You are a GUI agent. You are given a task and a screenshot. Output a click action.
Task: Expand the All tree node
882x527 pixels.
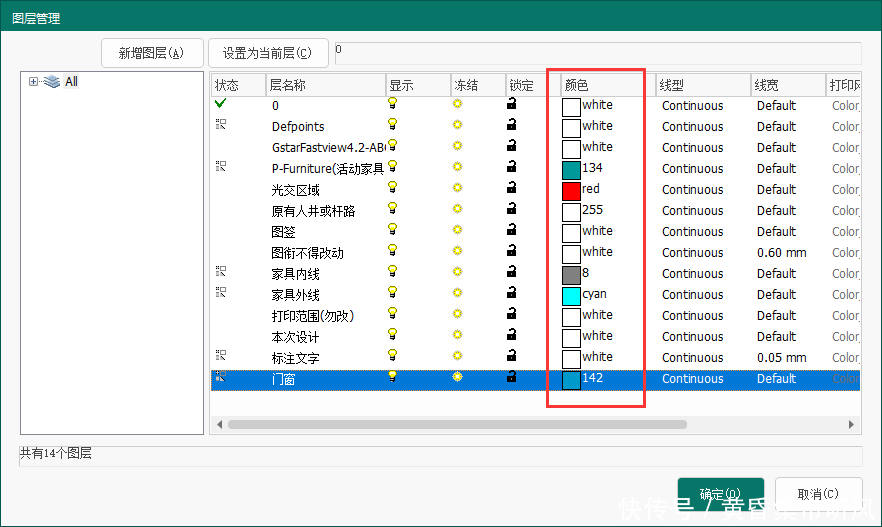pos(33,82)
